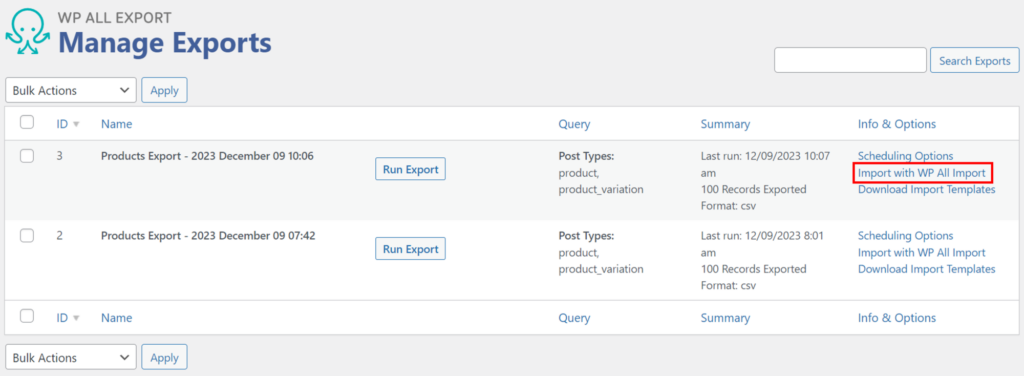Viewport: 1024px width, 376px height.
Task: Click the ID sort arrow in header
Action: point(76,125)
